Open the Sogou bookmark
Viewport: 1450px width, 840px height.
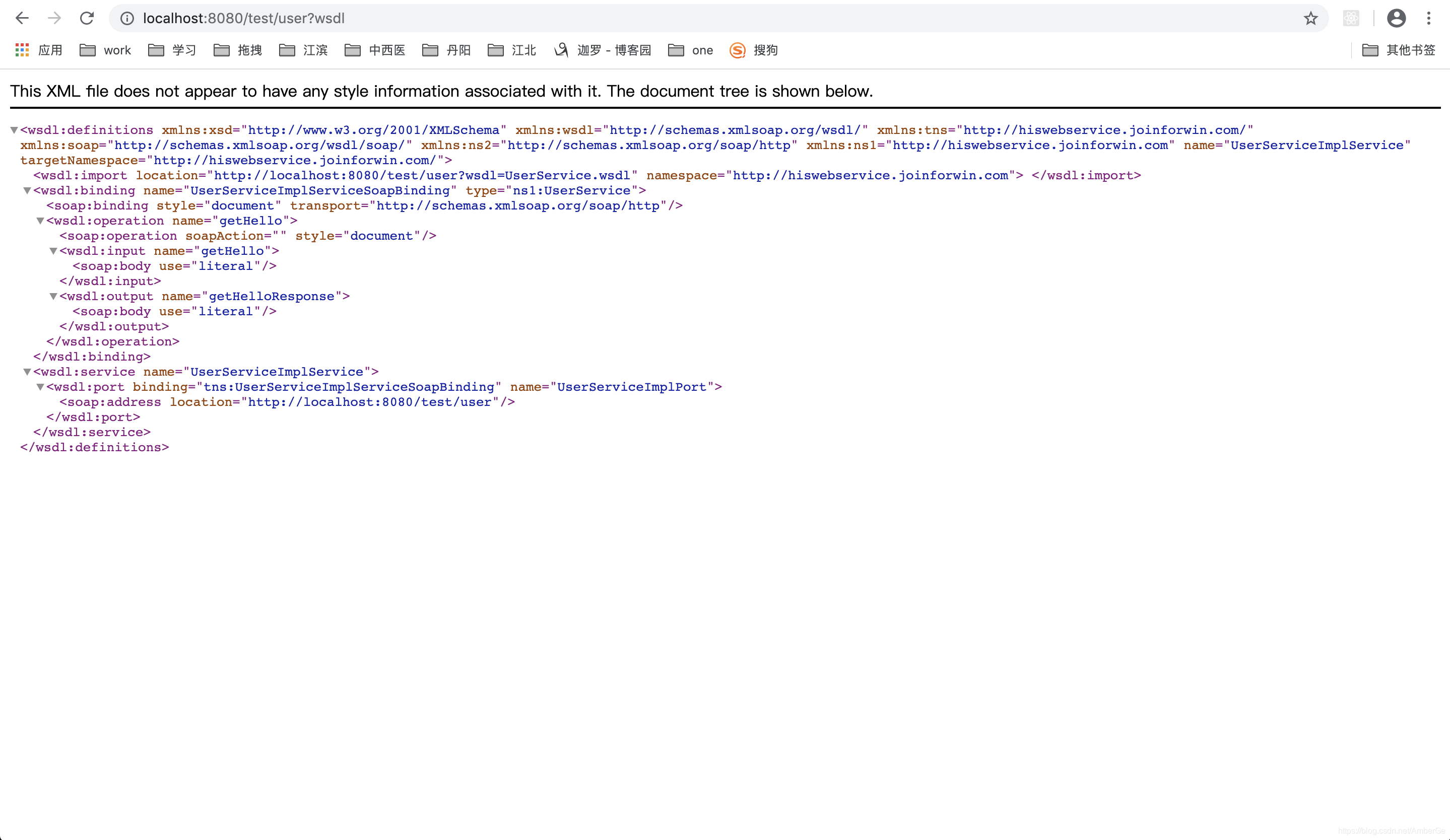[754, 50]
